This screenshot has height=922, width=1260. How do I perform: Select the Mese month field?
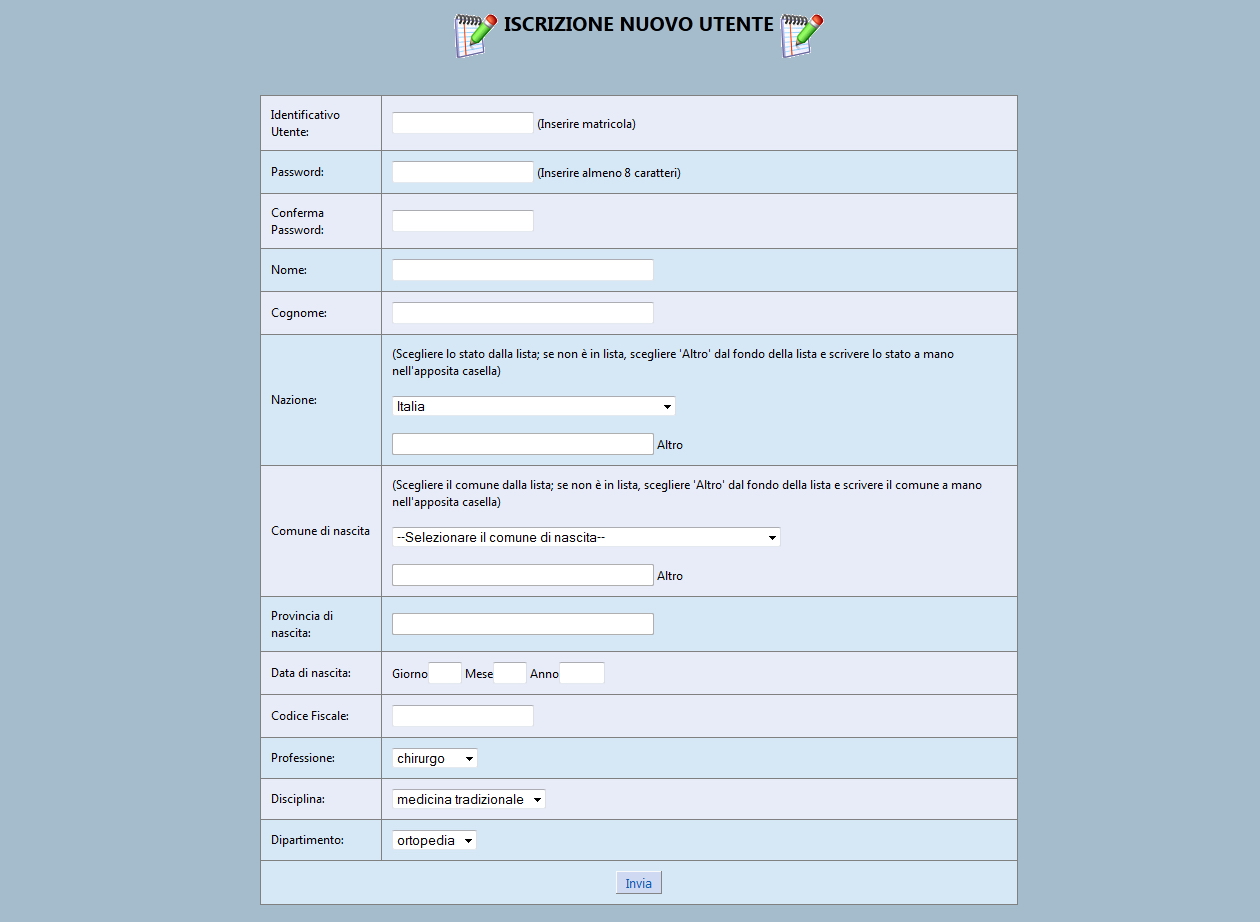[510, 672]
